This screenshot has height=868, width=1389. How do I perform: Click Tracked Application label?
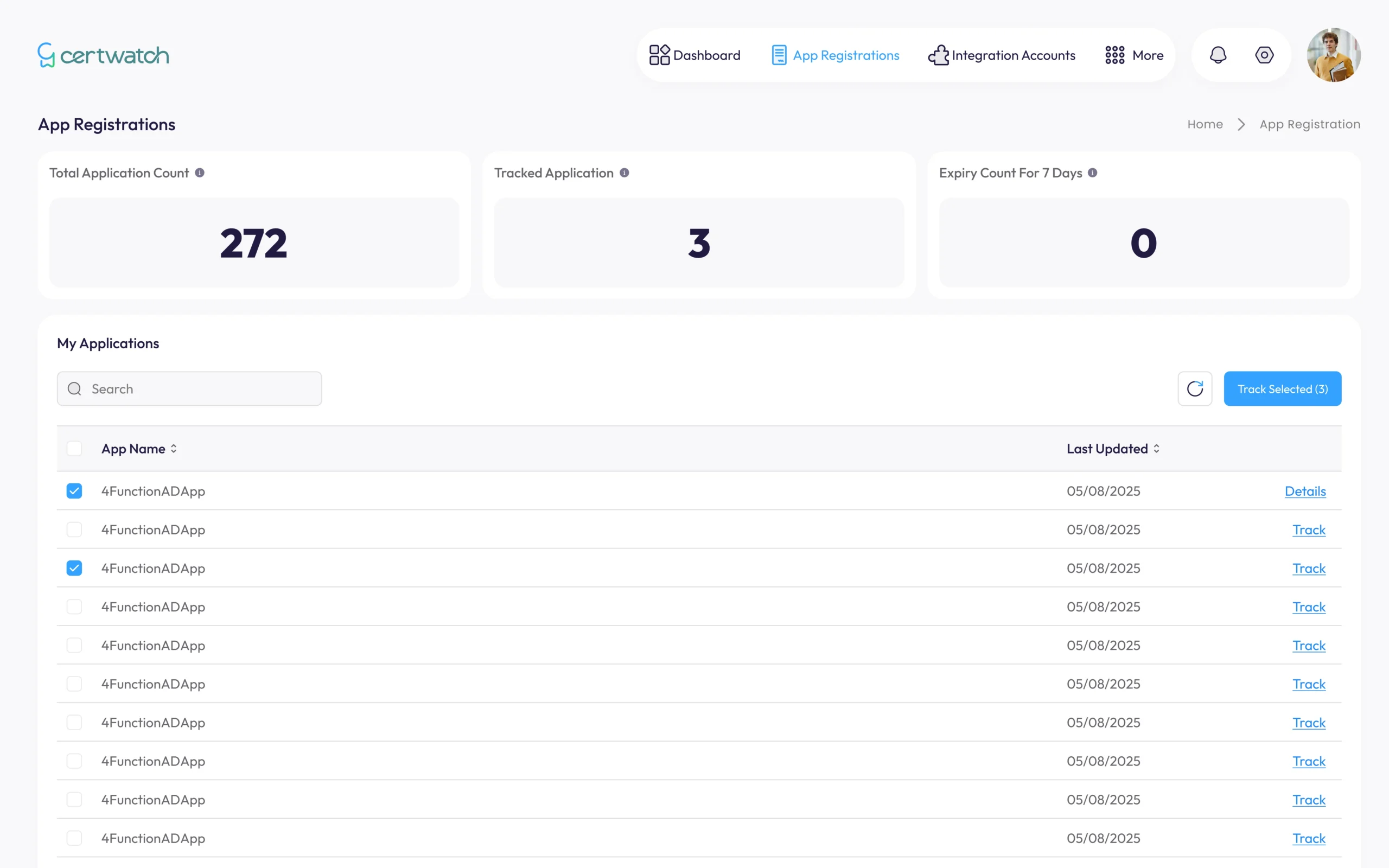point(554,173)
